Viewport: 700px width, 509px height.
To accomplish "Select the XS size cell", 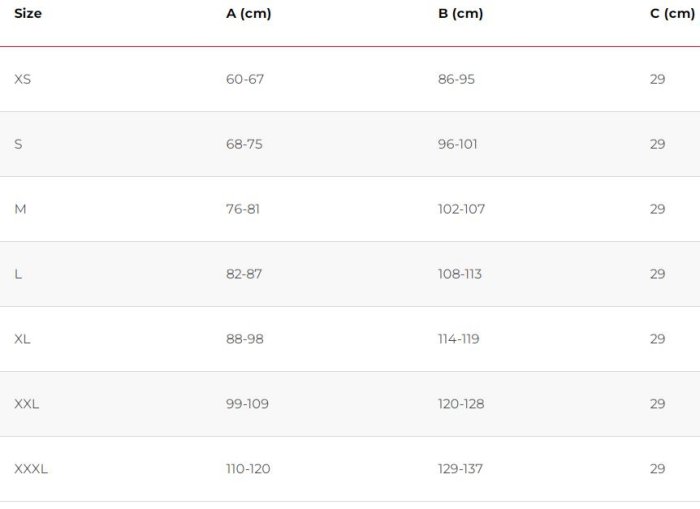I will click(x=23, y=79).
